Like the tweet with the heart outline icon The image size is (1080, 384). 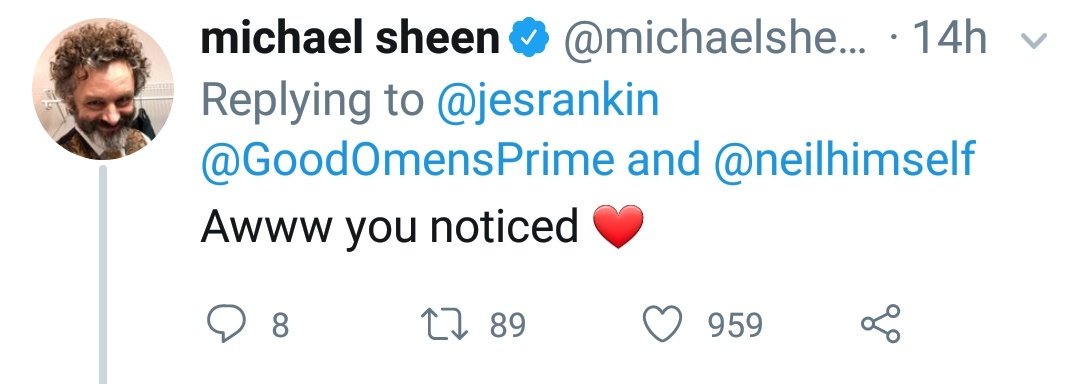click(x=662, y=324)
